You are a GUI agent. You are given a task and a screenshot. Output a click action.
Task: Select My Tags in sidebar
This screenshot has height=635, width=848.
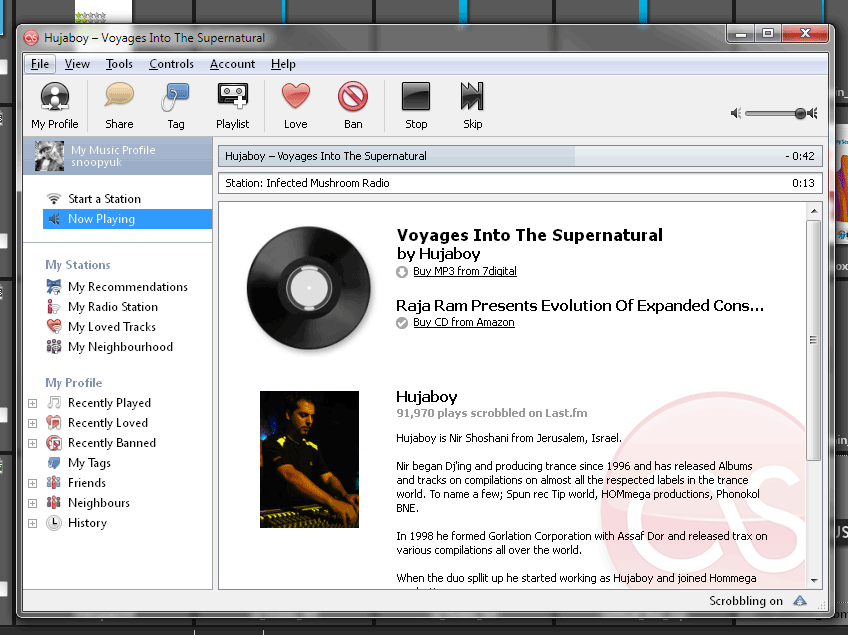(89, 462)
